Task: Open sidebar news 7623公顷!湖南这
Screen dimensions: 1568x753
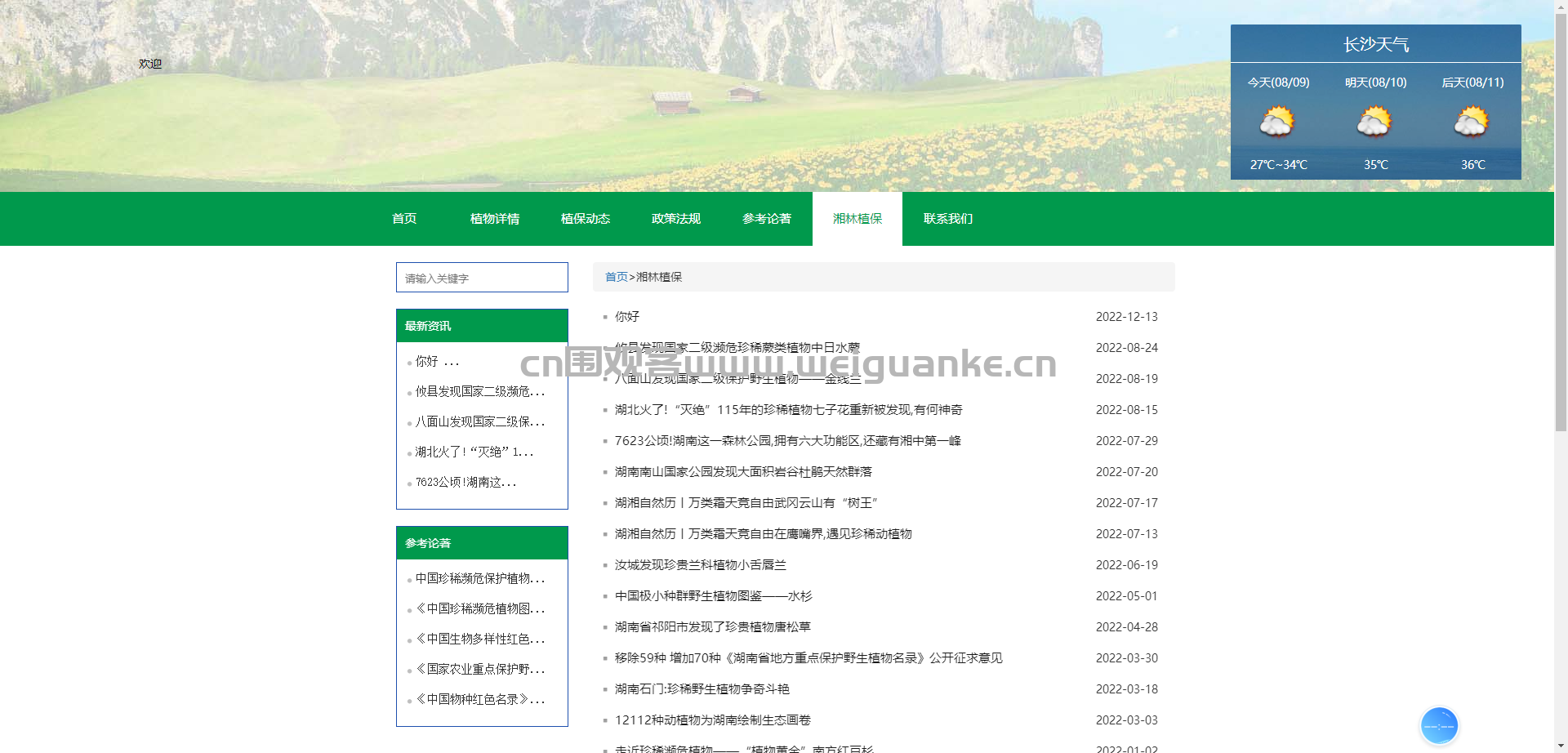Action: pyautogui.click(x=466, y=482)
